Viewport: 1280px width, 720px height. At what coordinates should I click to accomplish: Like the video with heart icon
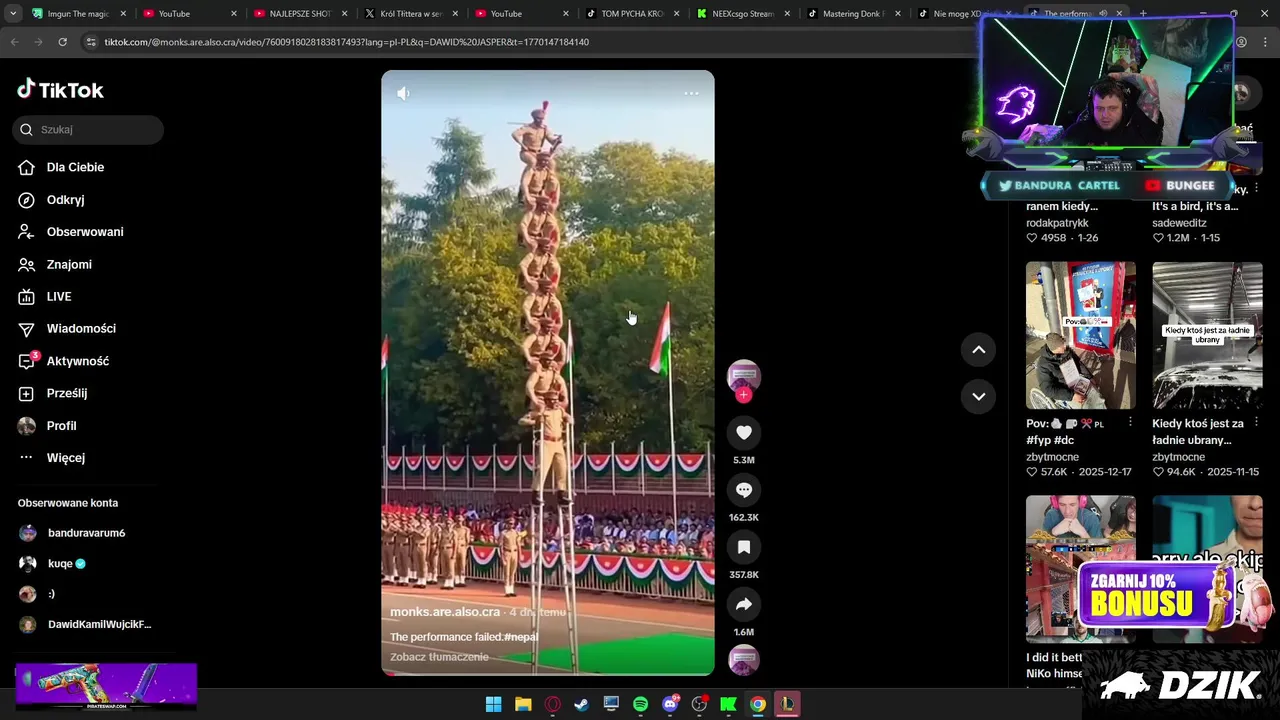[743, 432]
